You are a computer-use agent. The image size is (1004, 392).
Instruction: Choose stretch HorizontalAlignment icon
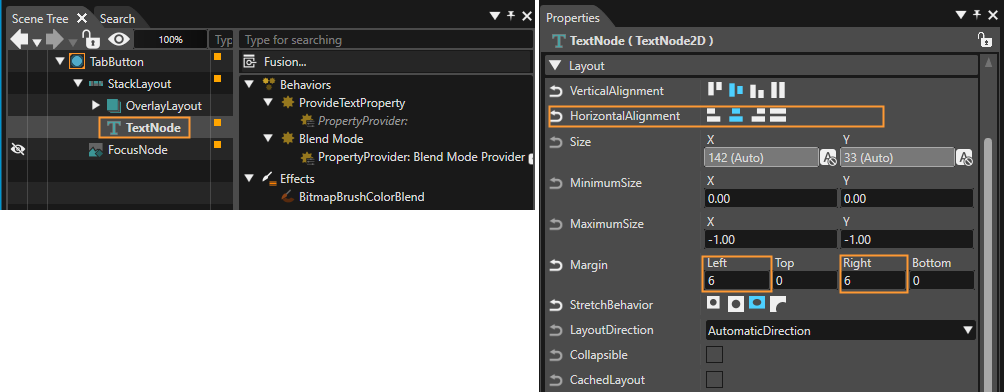(x=777, y=116)
